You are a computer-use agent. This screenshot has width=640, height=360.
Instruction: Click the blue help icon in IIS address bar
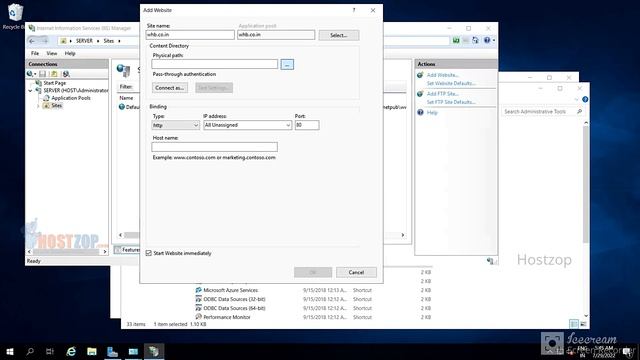pyautogui.click(x=487, y=40)
